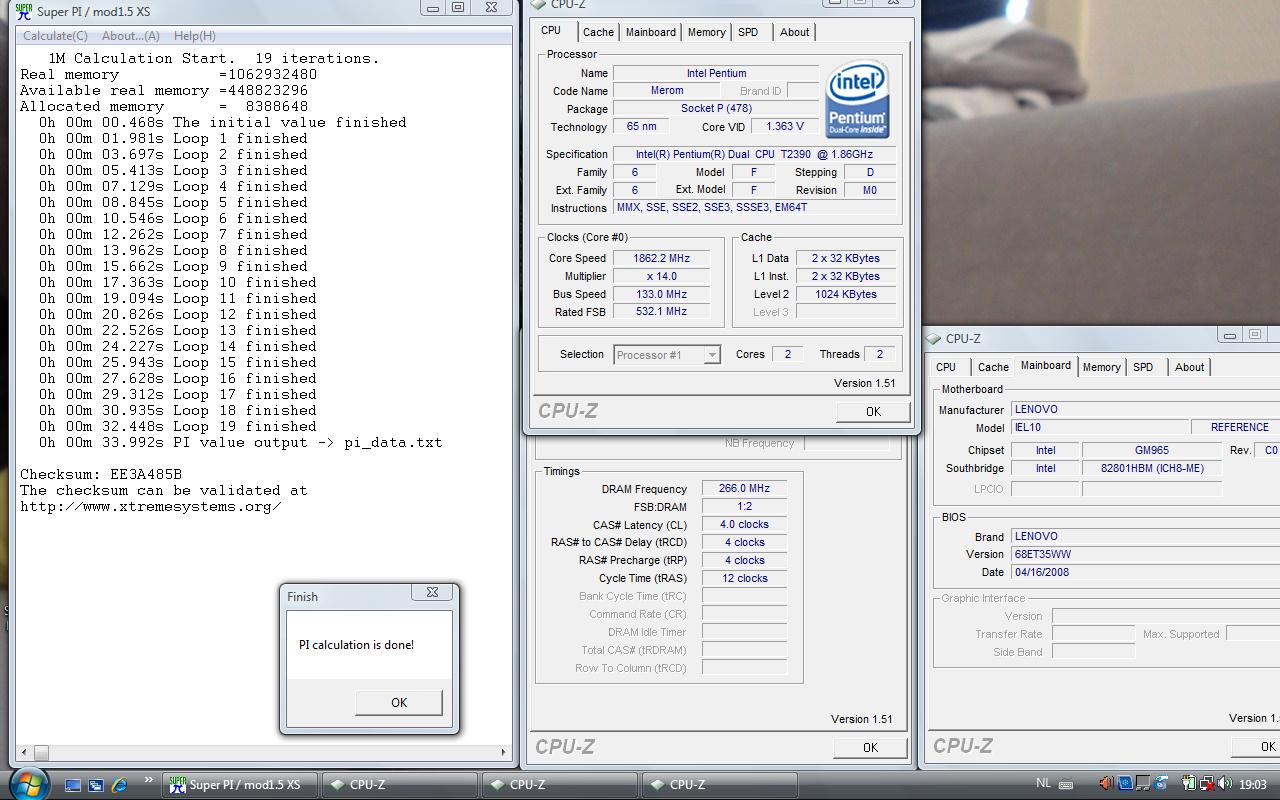Select the CPU tab in front CPU-Z window
The width and height of the screenshot is (1280, 800).
551,31
